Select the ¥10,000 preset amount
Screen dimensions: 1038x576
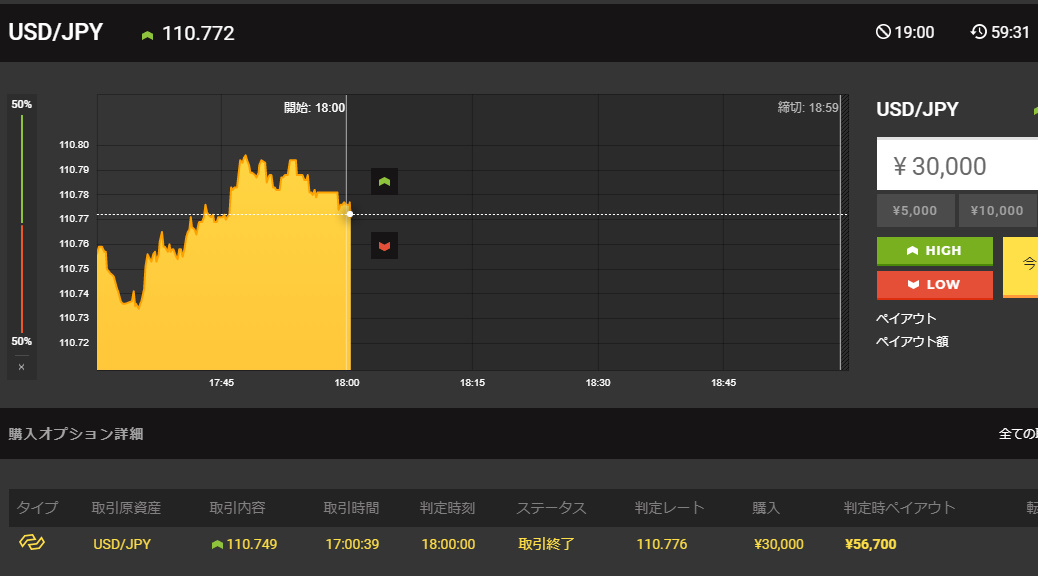tap(997, 210)
